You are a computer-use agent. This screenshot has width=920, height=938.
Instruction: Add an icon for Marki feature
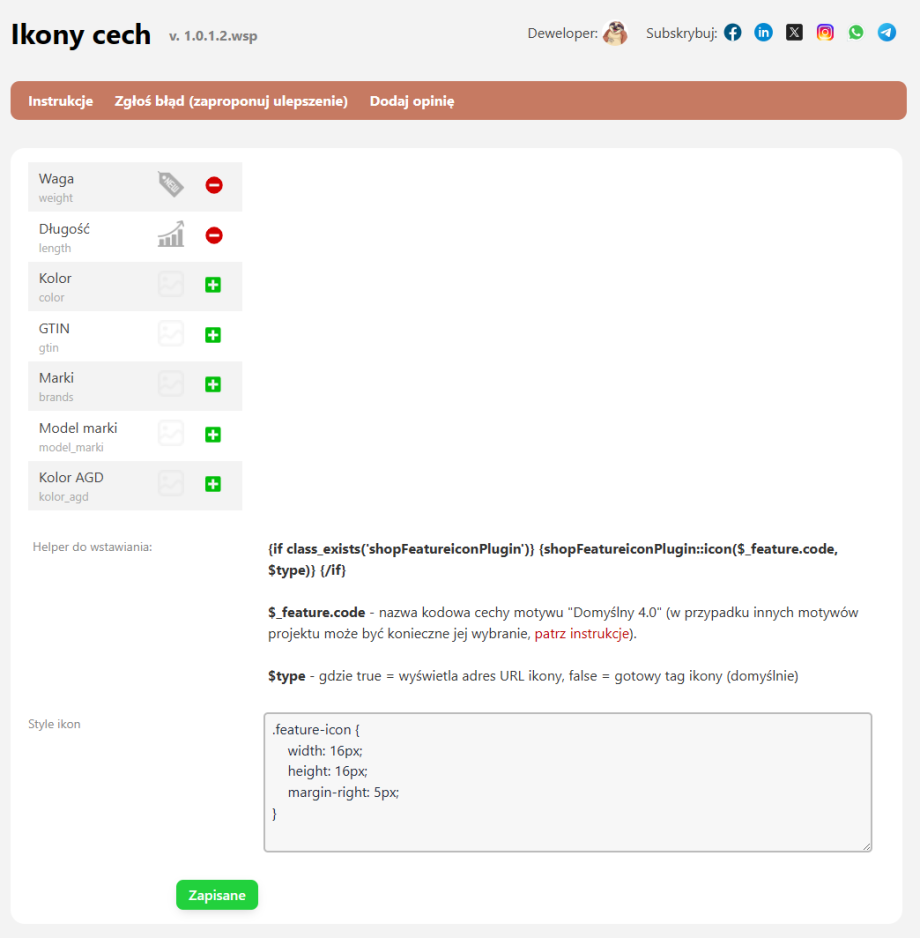click(213, 384)
